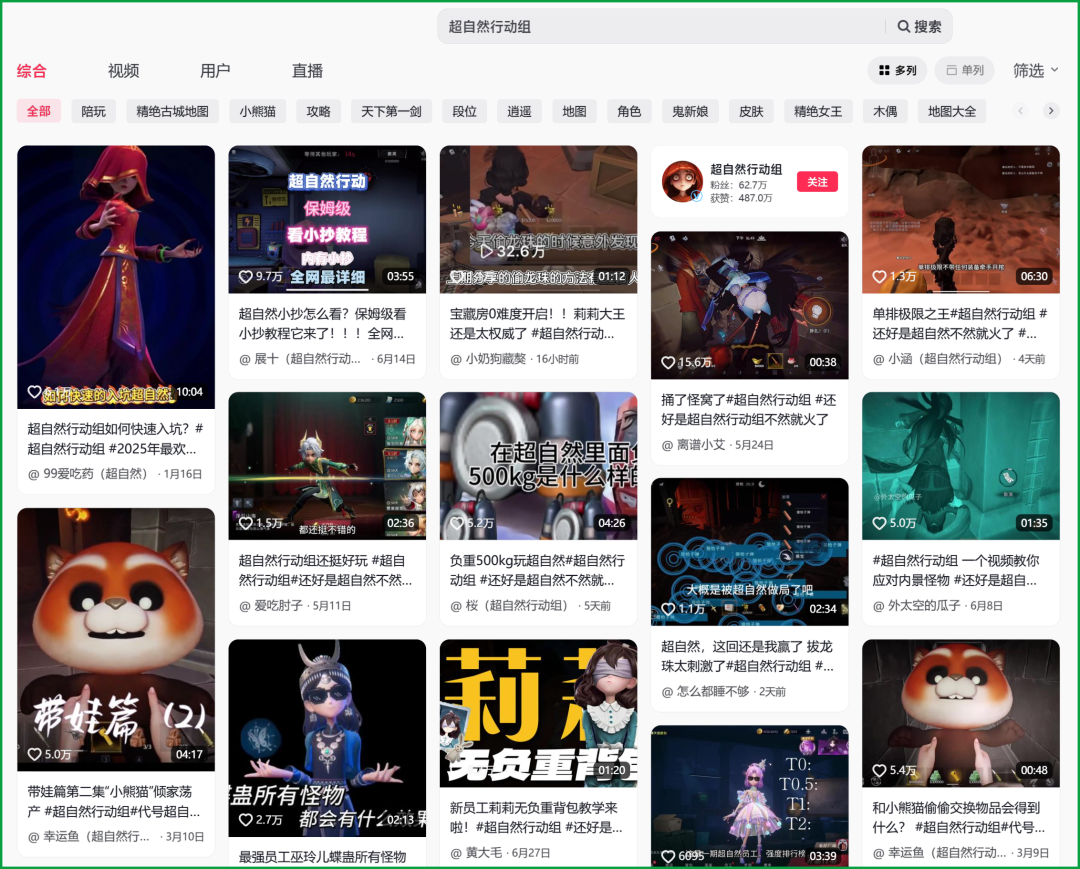
Task: Switch to single-column 单列 layout
Action: coord(964,70)
